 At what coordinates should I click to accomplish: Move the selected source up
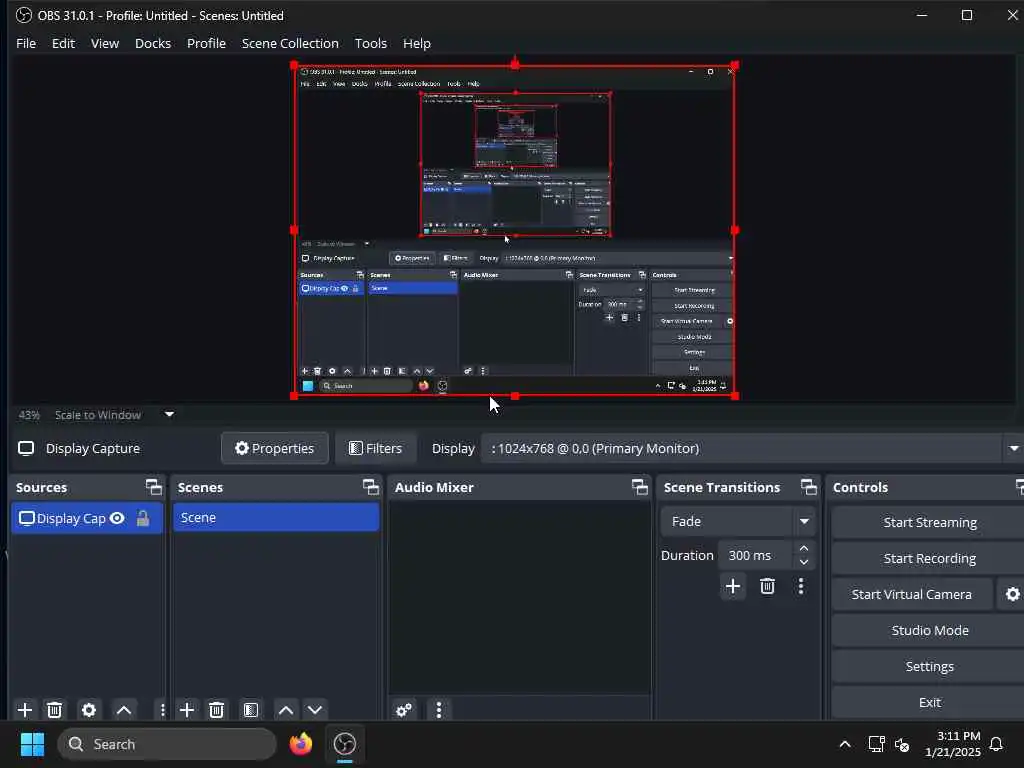[x=124, y=710]
